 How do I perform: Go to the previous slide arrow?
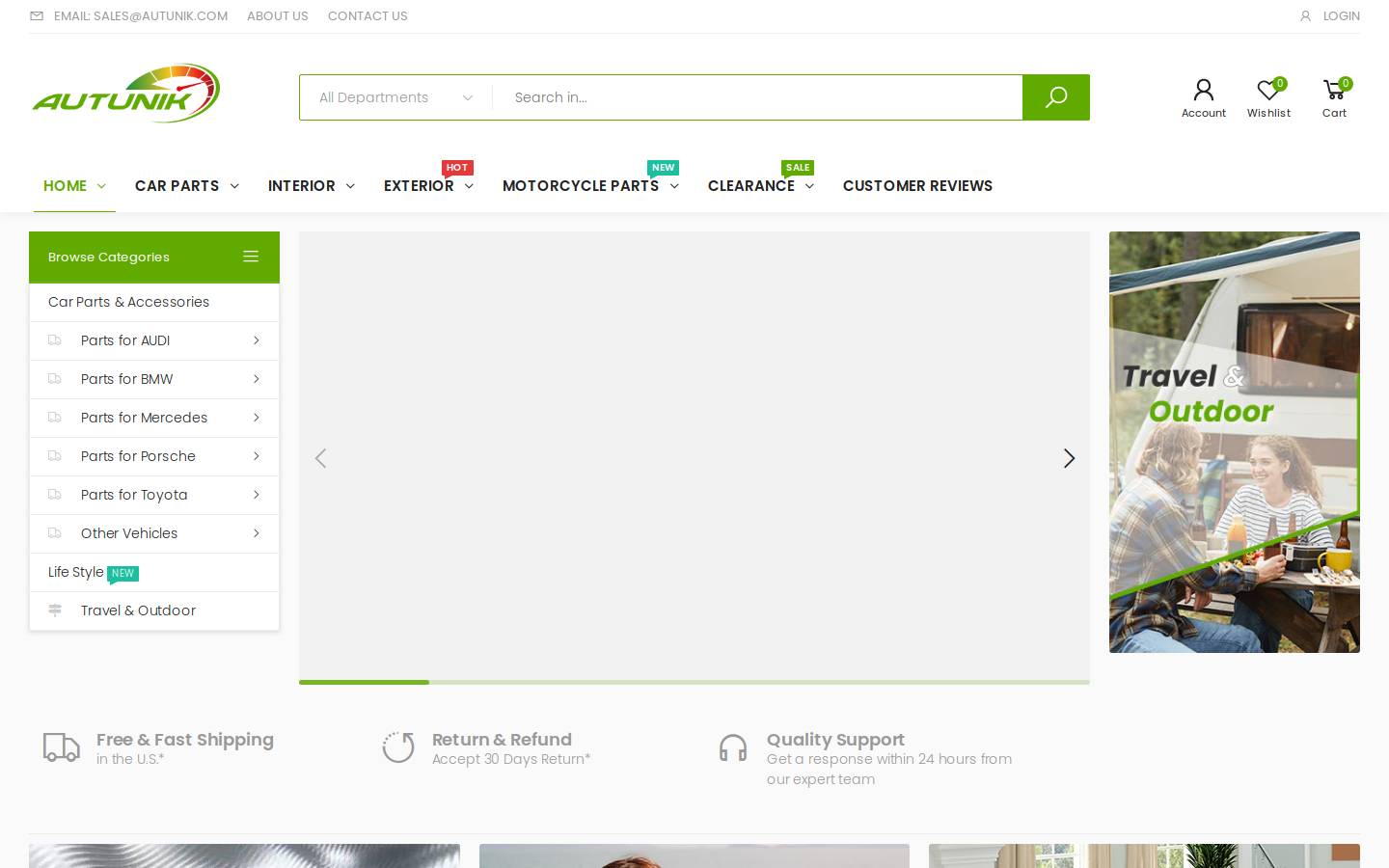coord(320,458)
